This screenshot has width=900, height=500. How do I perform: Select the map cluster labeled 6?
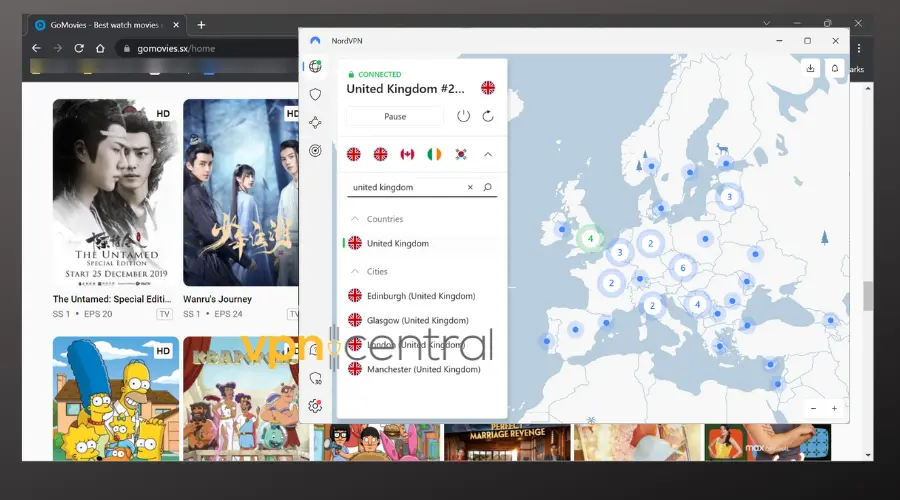point(682,268)
